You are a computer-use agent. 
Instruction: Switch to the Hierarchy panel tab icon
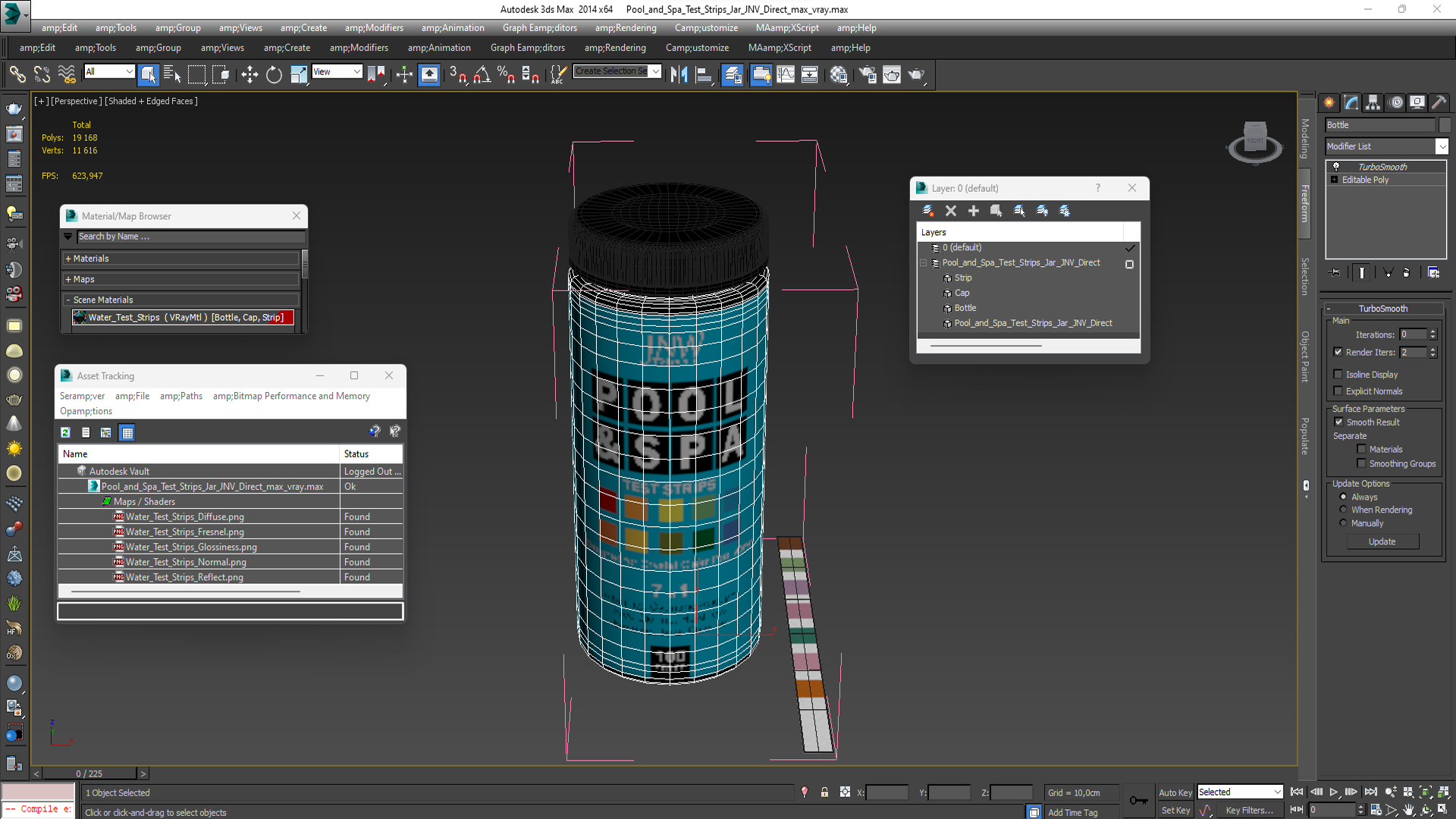pyautogui.click(x=1373, y=102)
